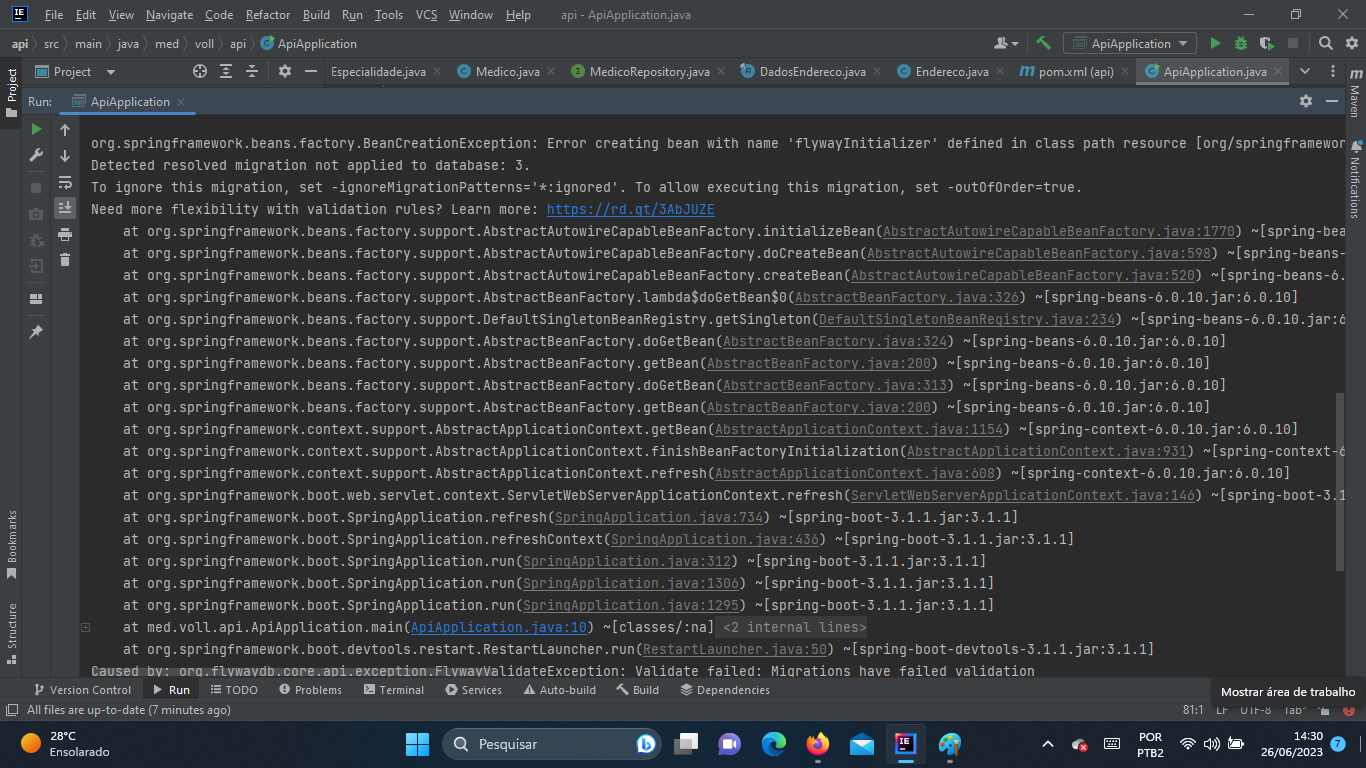Open the Dependencies tool window
Image resolution: width=1366 pixels, height=768 pixels.
pos(724,690)
